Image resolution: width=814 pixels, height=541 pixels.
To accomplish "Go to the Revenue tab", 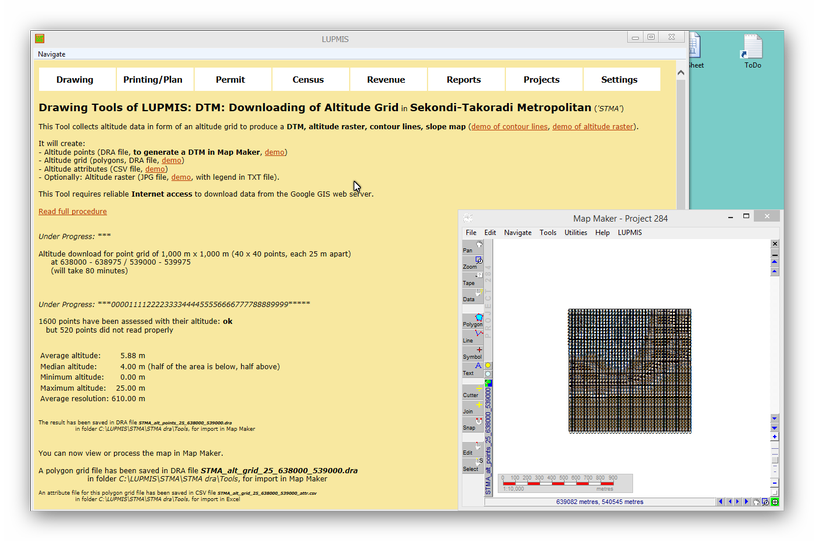I will pyautogui.click(x=389, y=79).
